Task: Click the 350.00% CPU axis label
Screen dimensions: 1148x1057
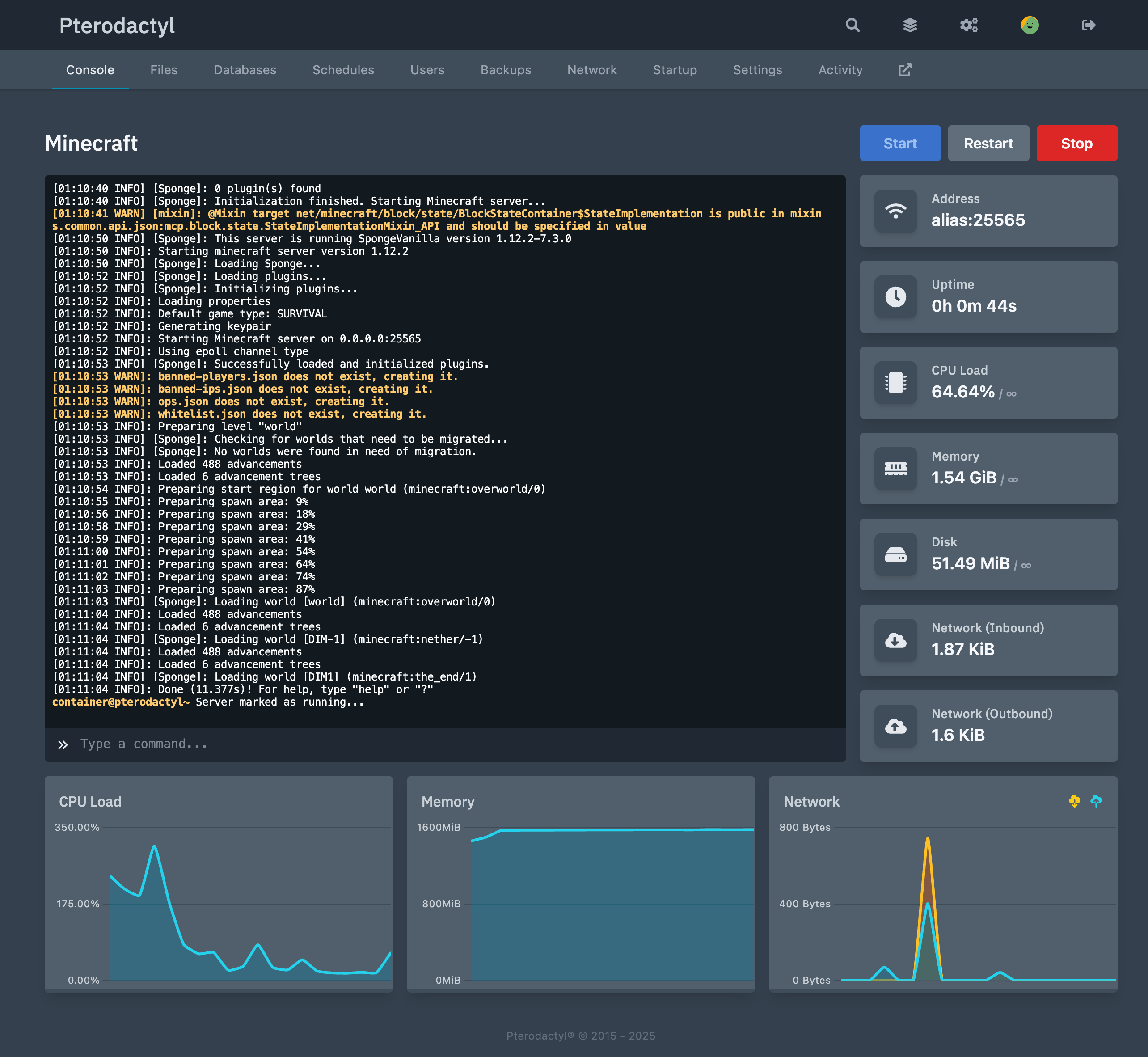Action: pos(77,827)
